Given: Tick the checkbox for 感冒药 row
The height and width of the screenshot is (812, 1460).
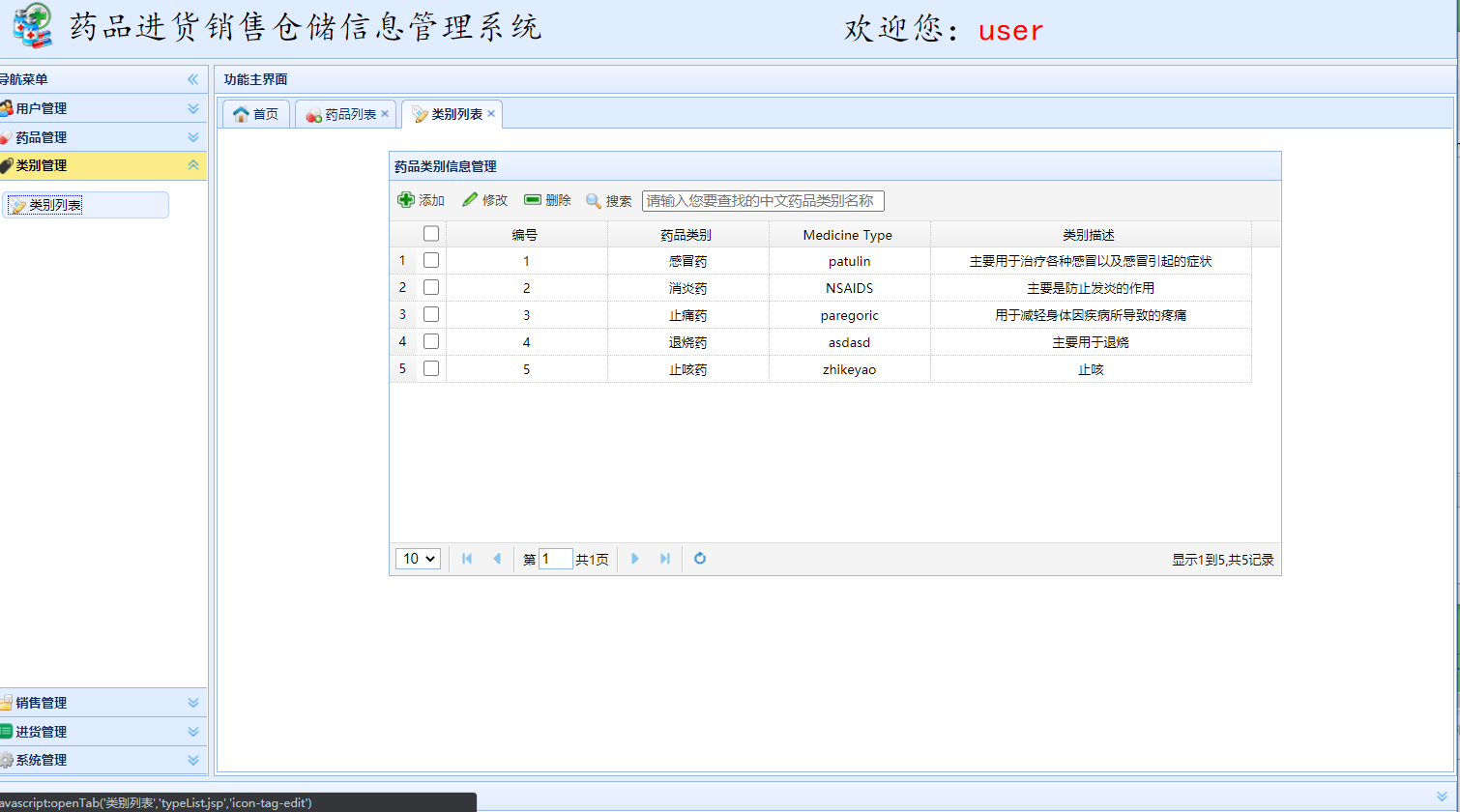Looking at the screenshot, I should [430, 260].
